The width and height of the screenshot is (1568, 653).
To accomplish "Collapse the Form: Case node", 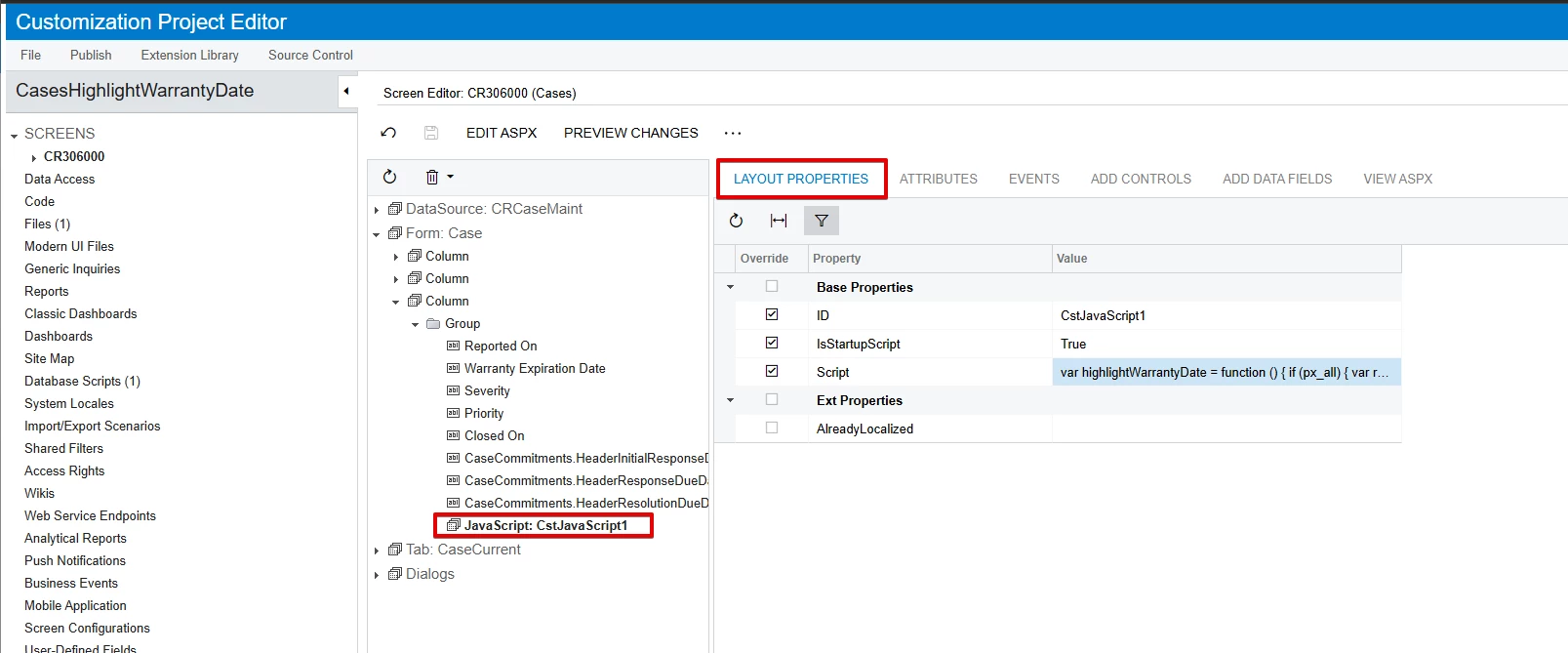I will 377,234.
